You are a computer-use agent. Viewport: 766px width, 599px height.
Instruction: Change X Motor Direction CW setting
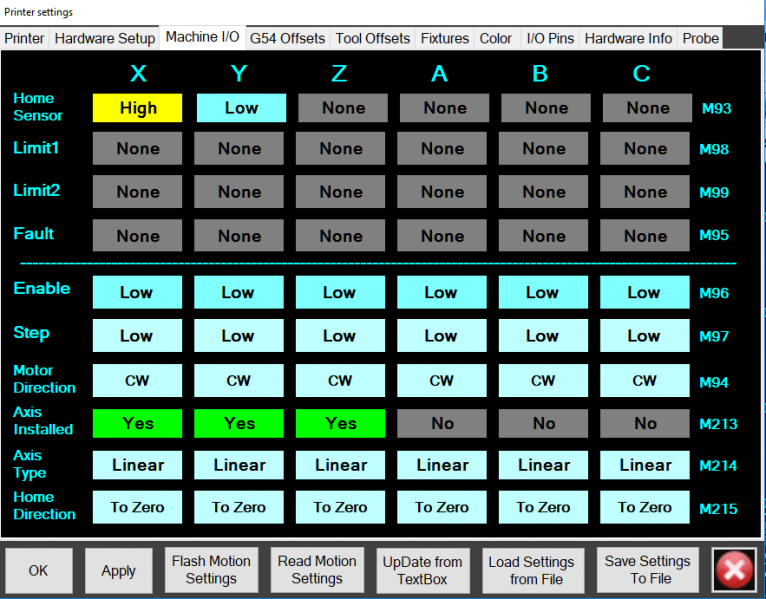click(x=138, y=380)
